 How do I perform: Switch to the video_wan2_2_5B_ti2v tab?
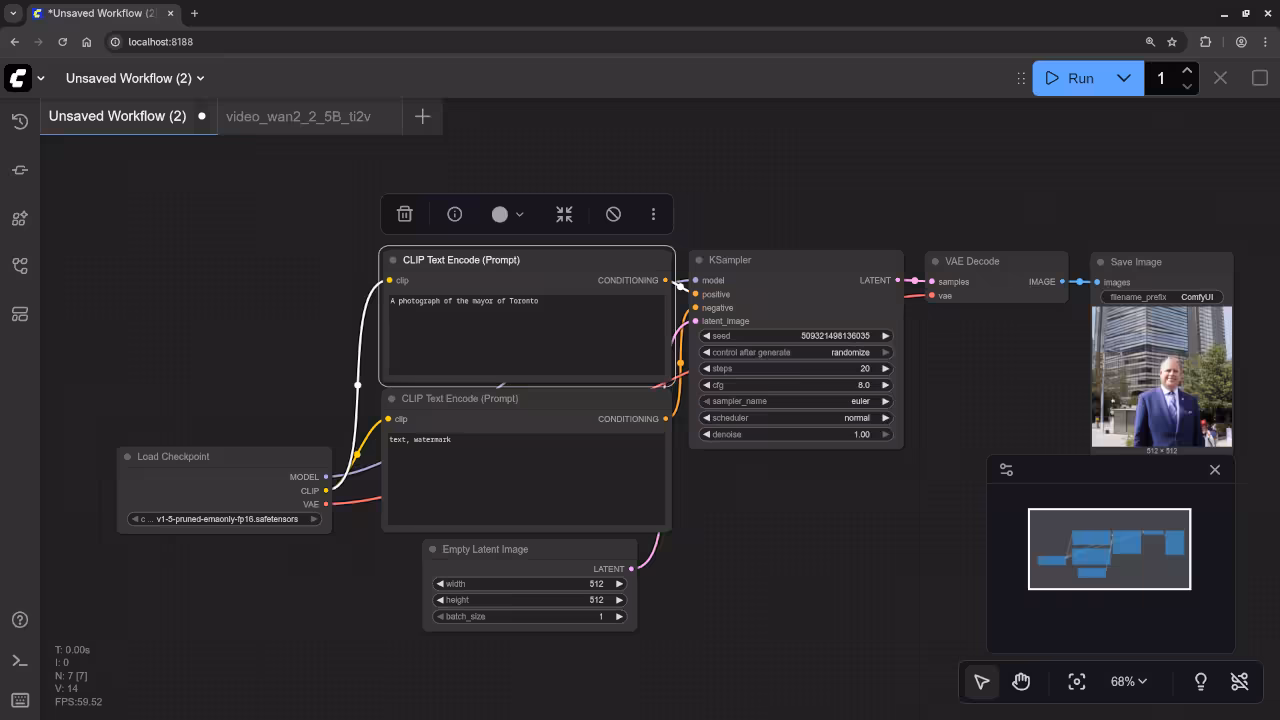[298, 116]
